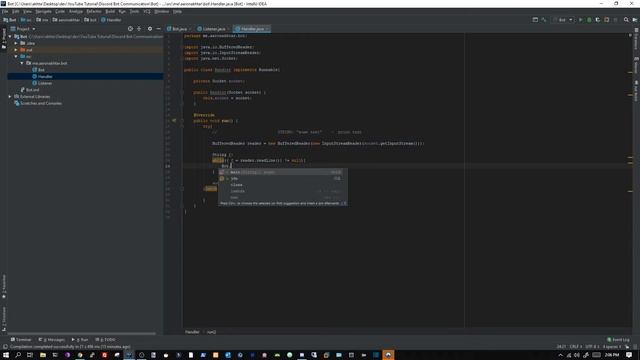This screenshot has height=360, width=640.
Task: Open the View menu
Action: pos(27,11)
